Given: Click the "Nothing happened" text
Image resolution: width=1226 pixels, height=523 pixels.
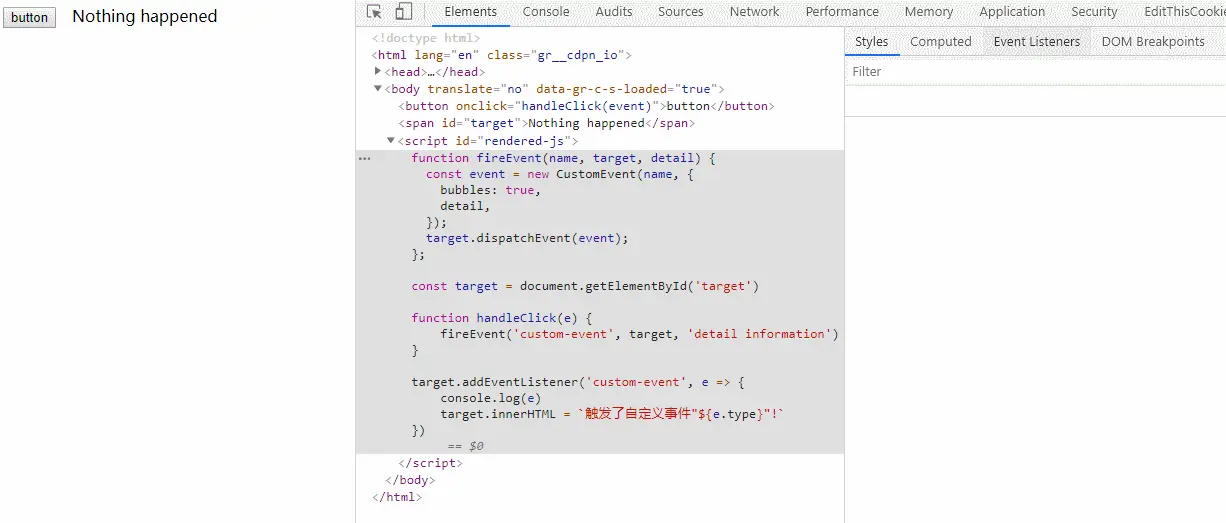Looking at the screenshot, I should (145, 16).
